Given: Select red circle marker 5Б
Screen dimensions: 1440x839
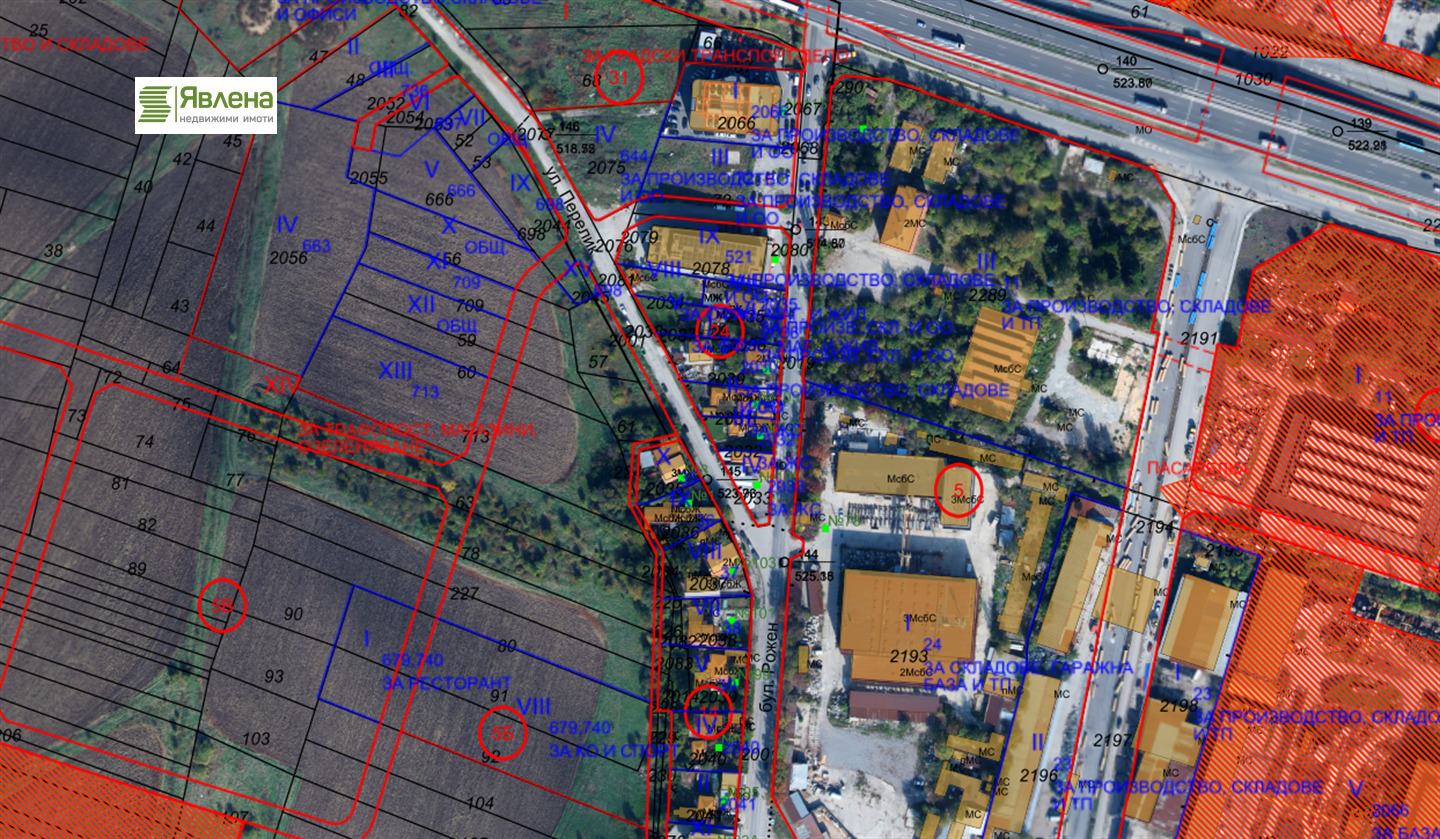Looking at the screenshot, I should [502, 734].
